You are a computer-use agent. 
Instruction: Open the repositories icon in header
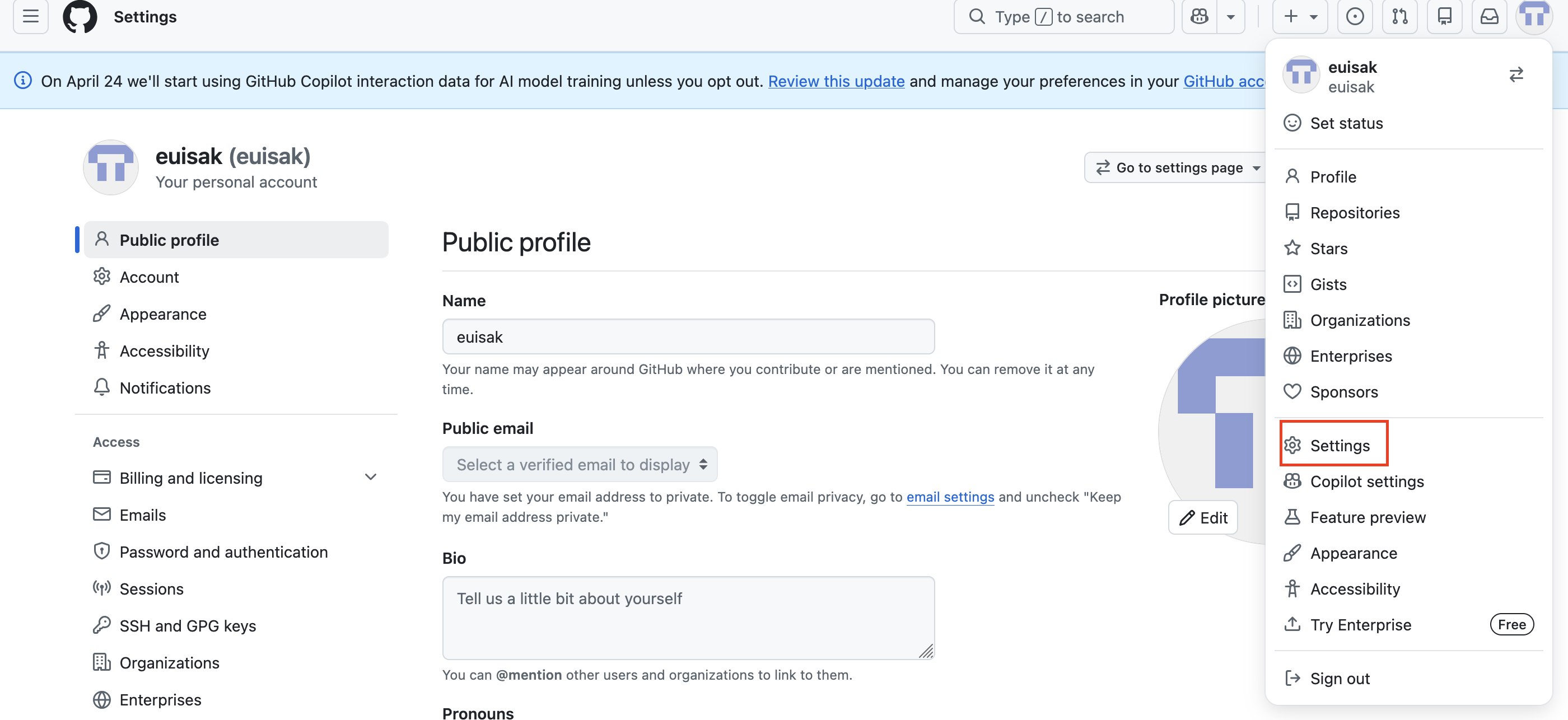1444,16
